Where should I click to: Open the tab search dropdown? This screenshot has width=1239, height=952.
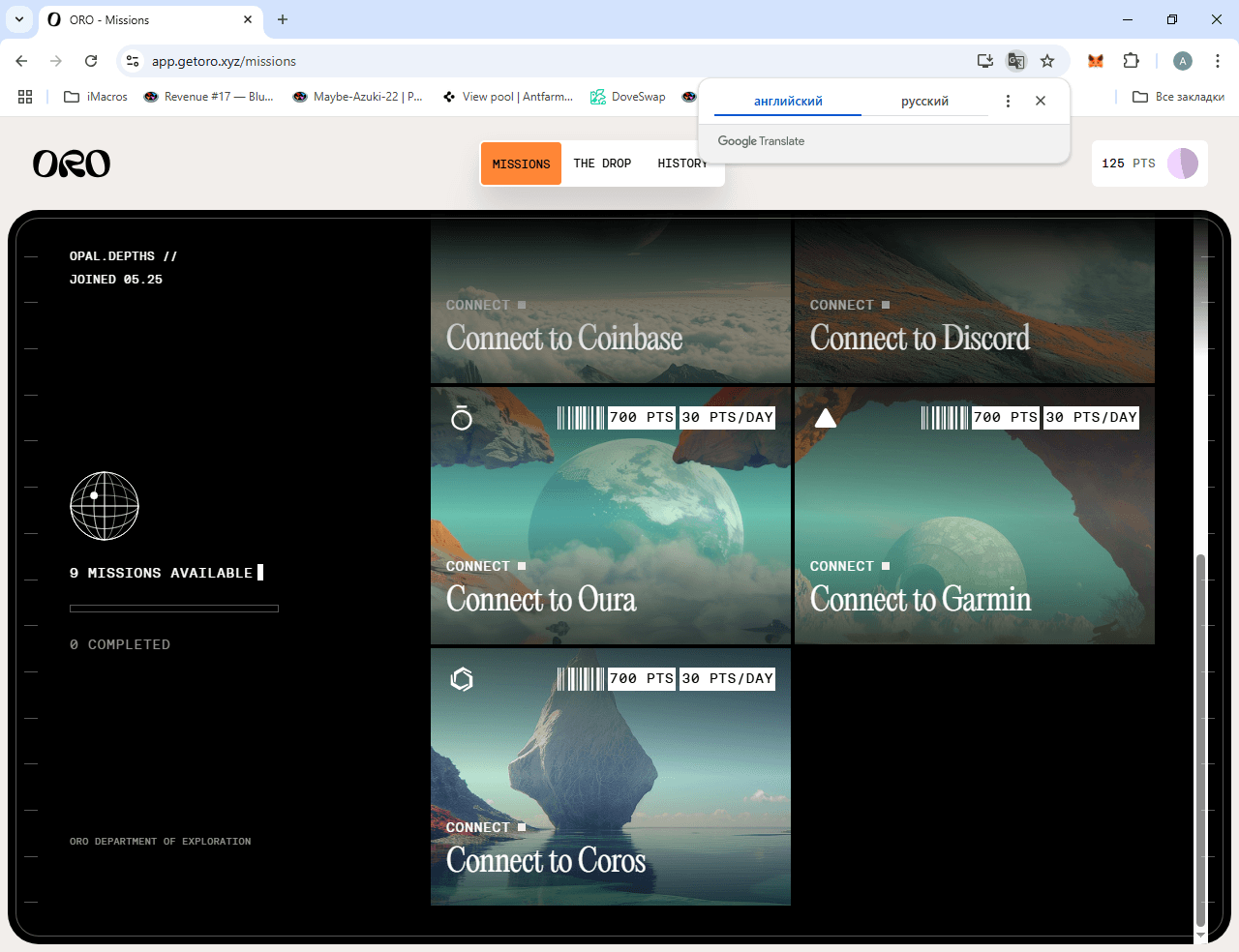[19, 19]
